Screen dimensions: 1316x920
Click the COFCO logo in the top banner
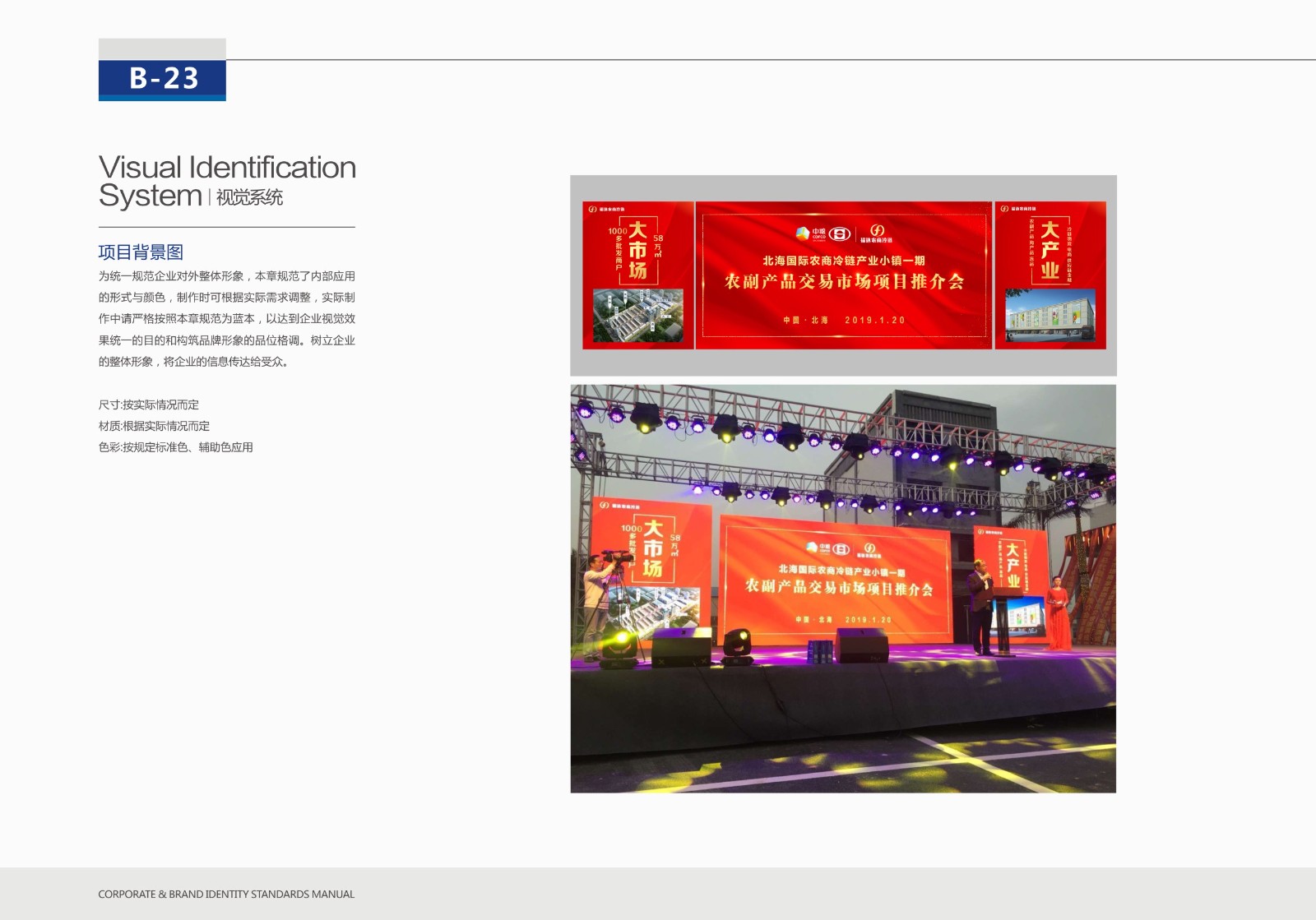tap(810, 233)
